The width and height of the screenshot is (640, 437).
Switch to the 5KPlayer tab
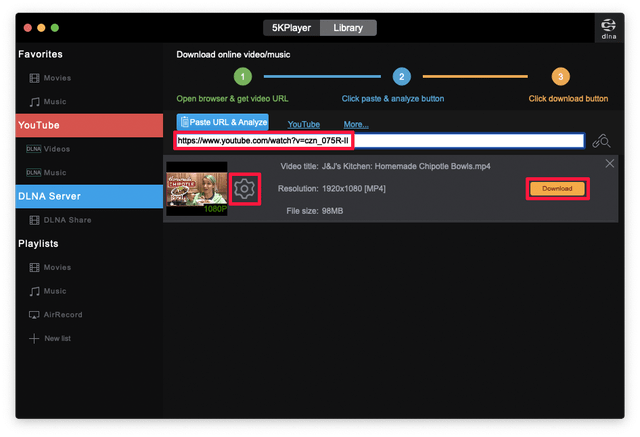coord(291,28)
